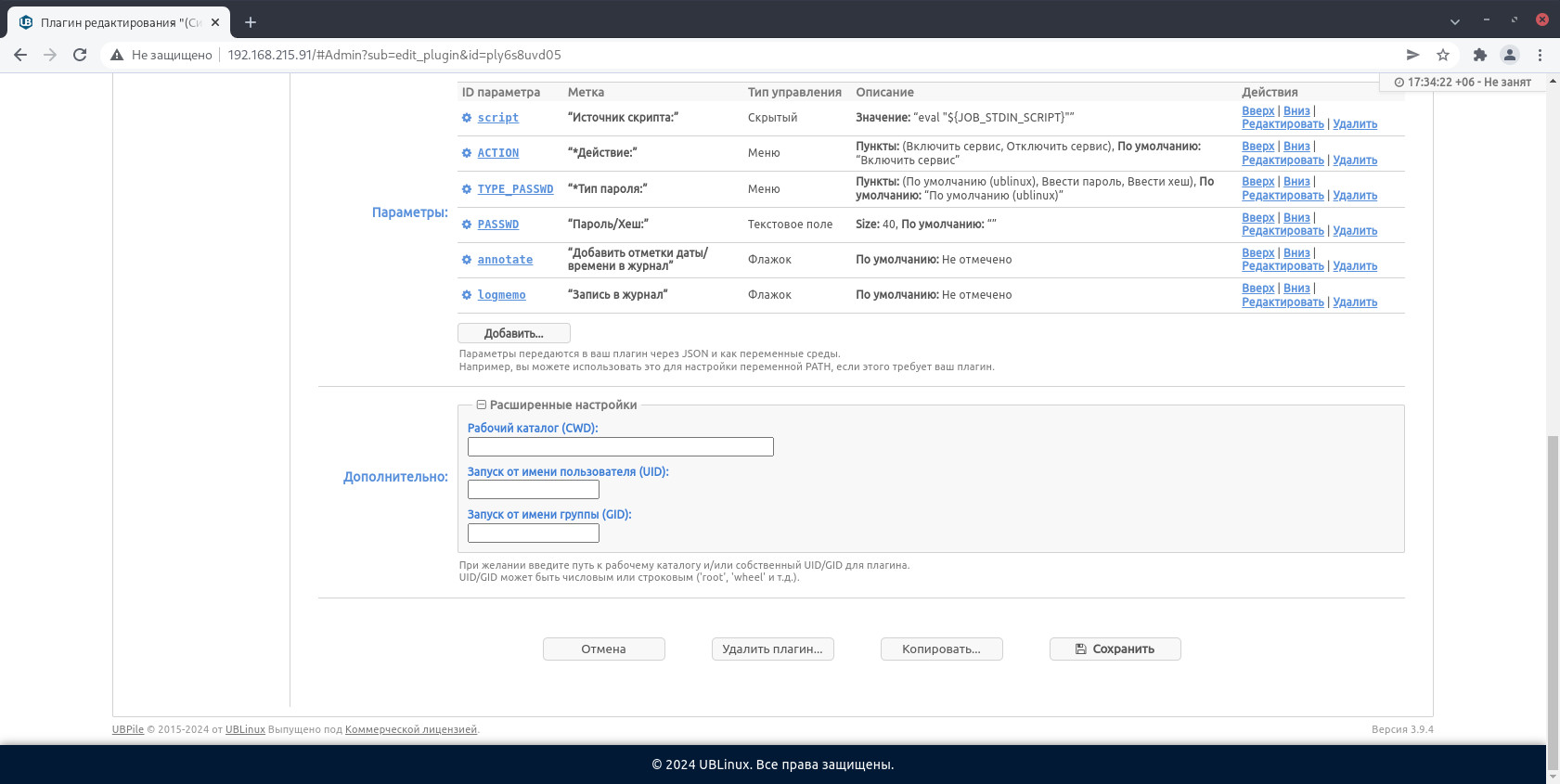Collapse the Расширенные настройки section

click(x=482, y=405)
